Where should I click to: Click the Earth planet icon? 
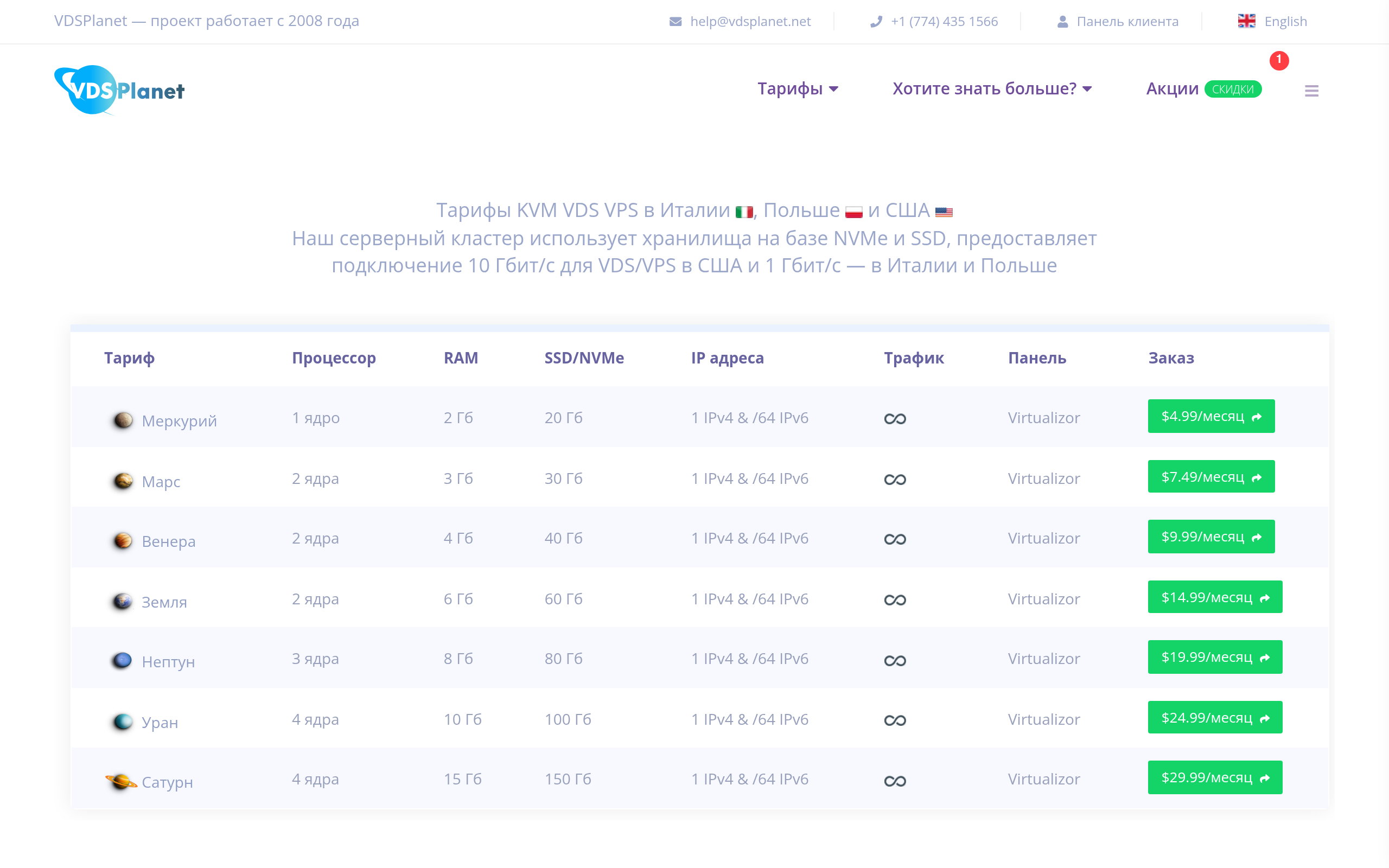click(122, 601)
